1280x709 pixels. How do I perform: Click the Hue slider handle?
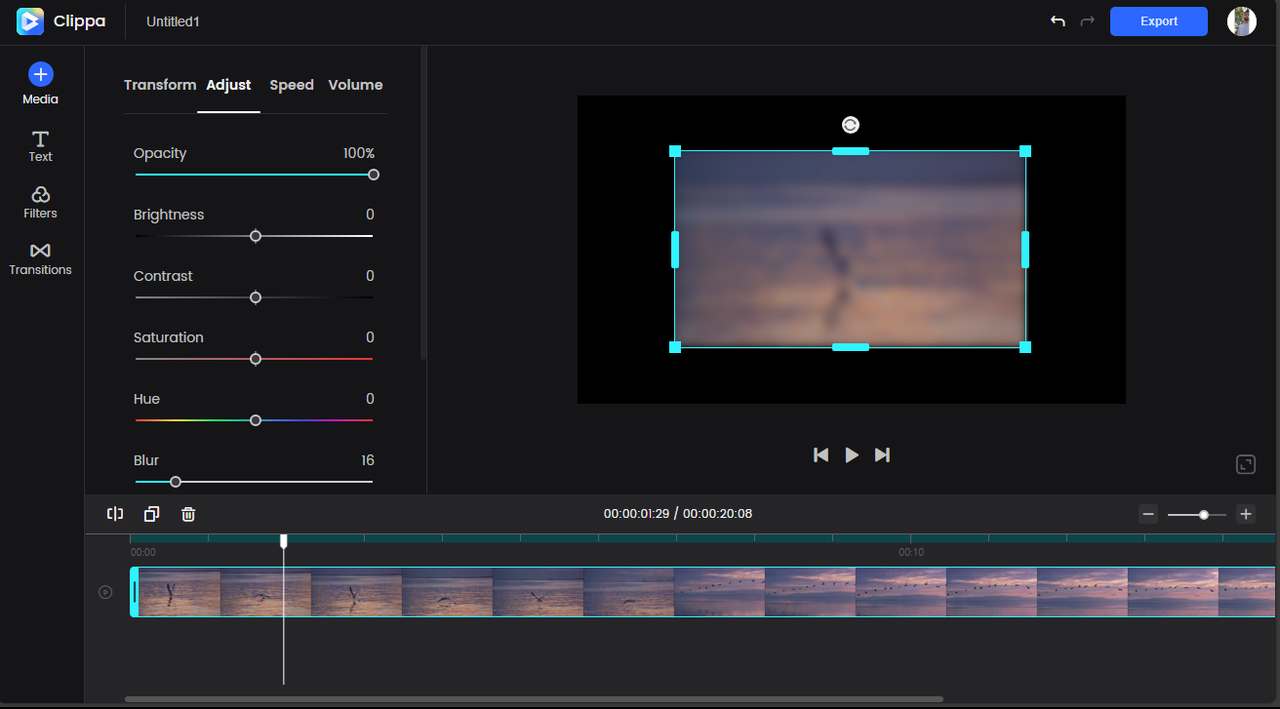click(255, 421)
